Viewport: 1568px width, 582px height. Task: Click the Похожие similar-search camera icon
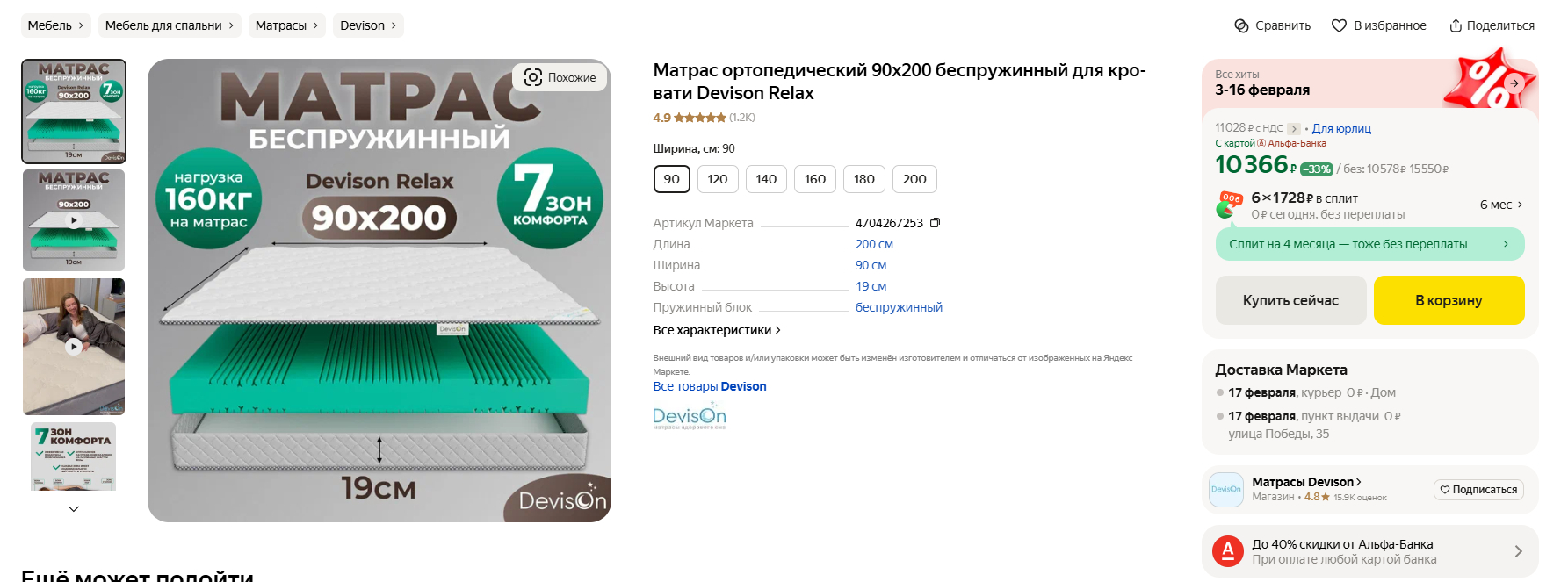pos(533,77)
